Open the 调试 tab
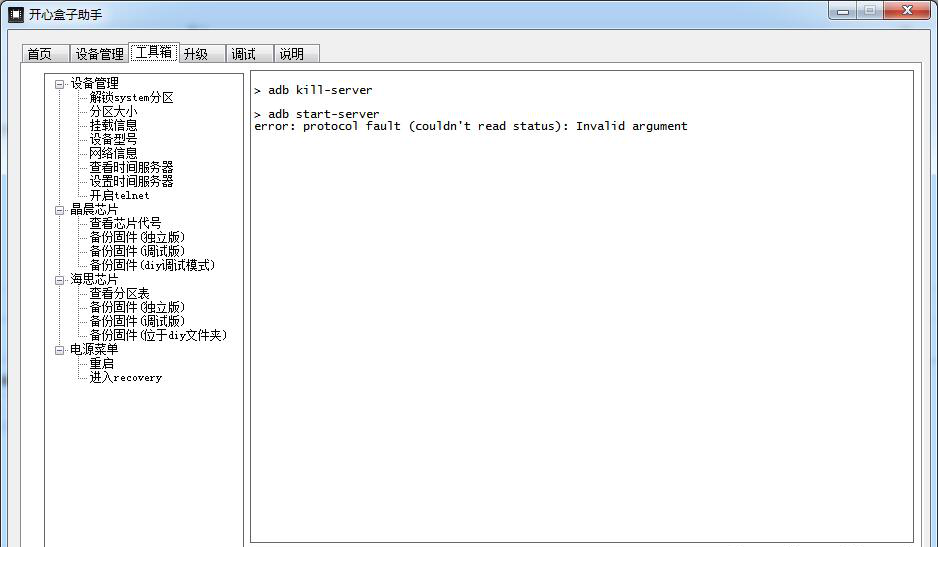 249,54
